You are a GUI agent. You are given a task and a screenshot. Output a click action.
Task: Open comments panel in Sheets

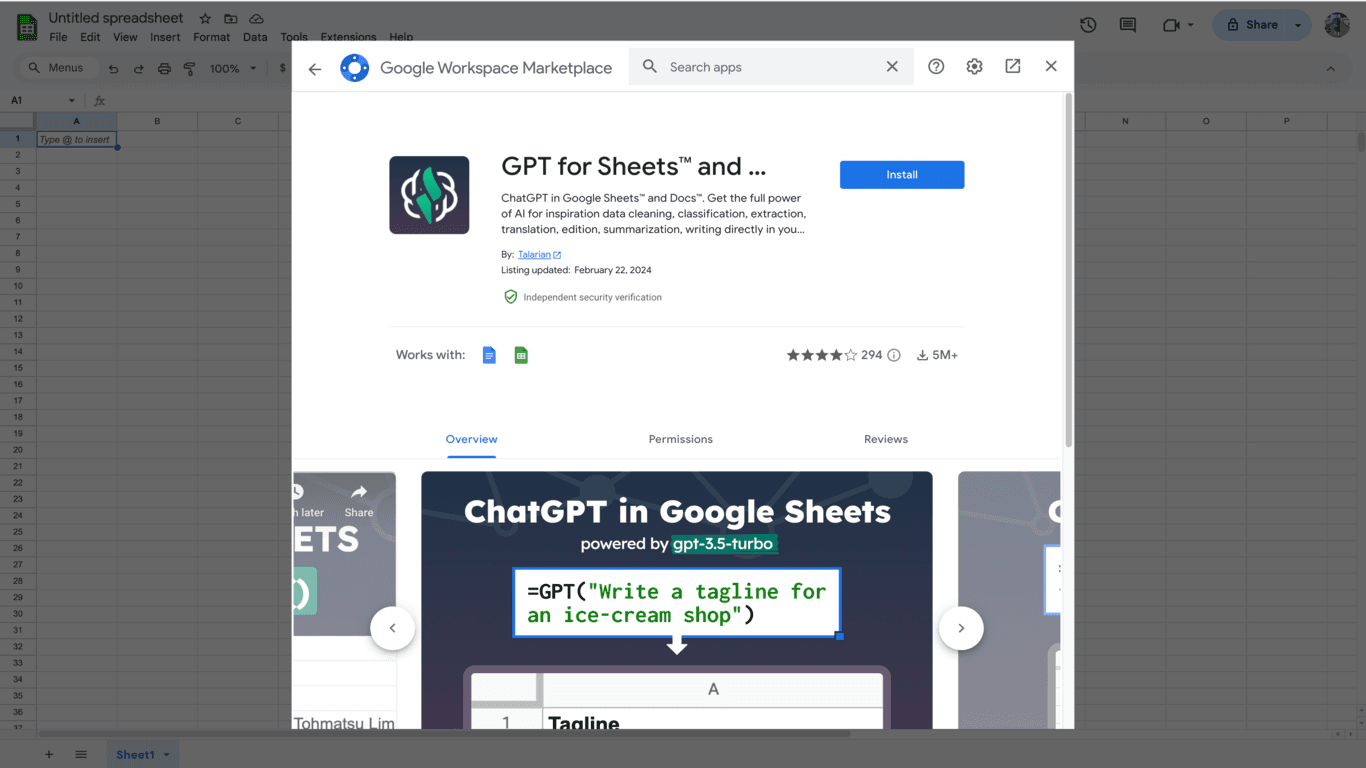click(x=1128, y=25)
